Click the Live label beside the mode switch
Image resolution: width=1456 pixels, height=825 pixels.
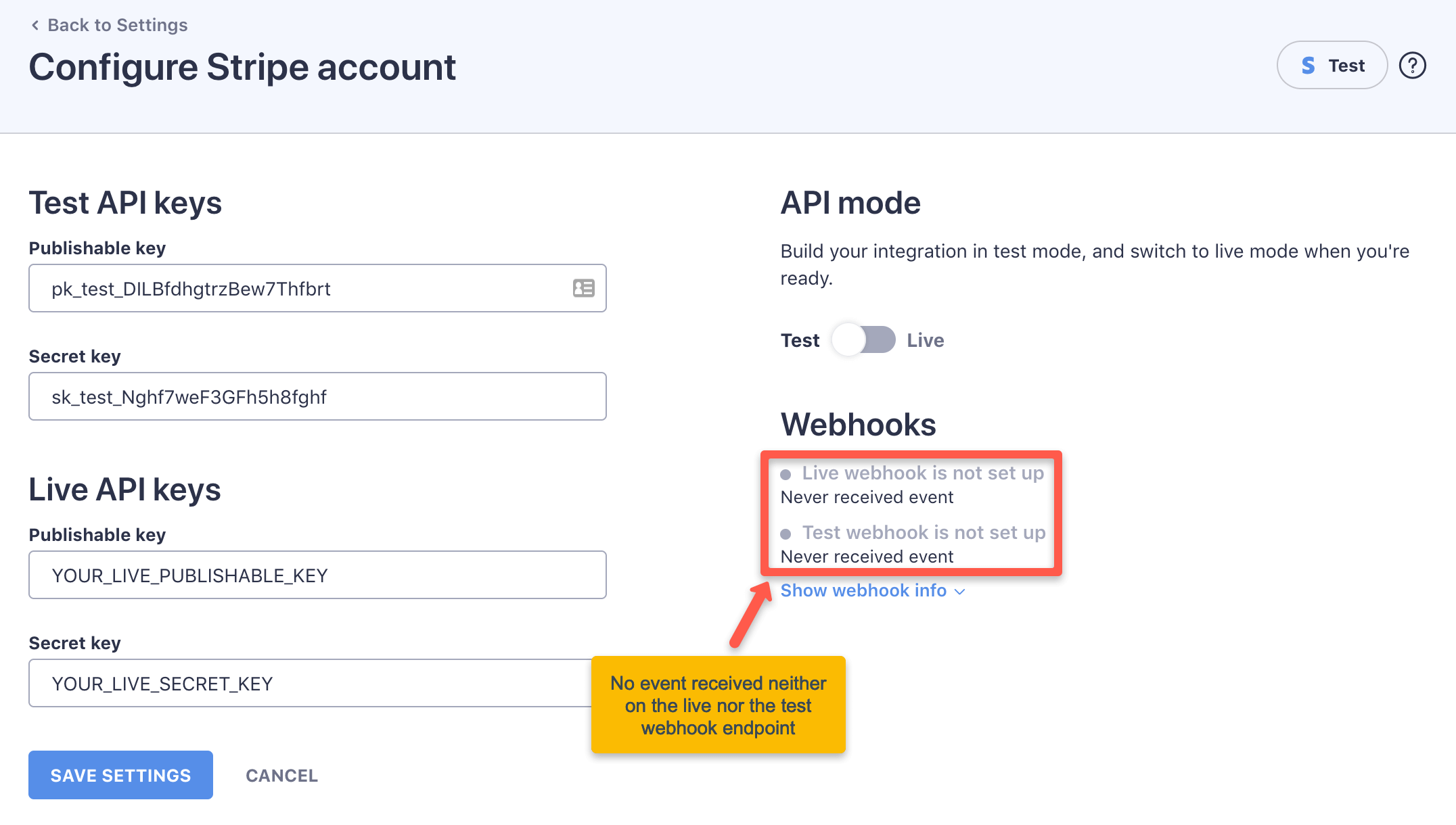point(925,340)
